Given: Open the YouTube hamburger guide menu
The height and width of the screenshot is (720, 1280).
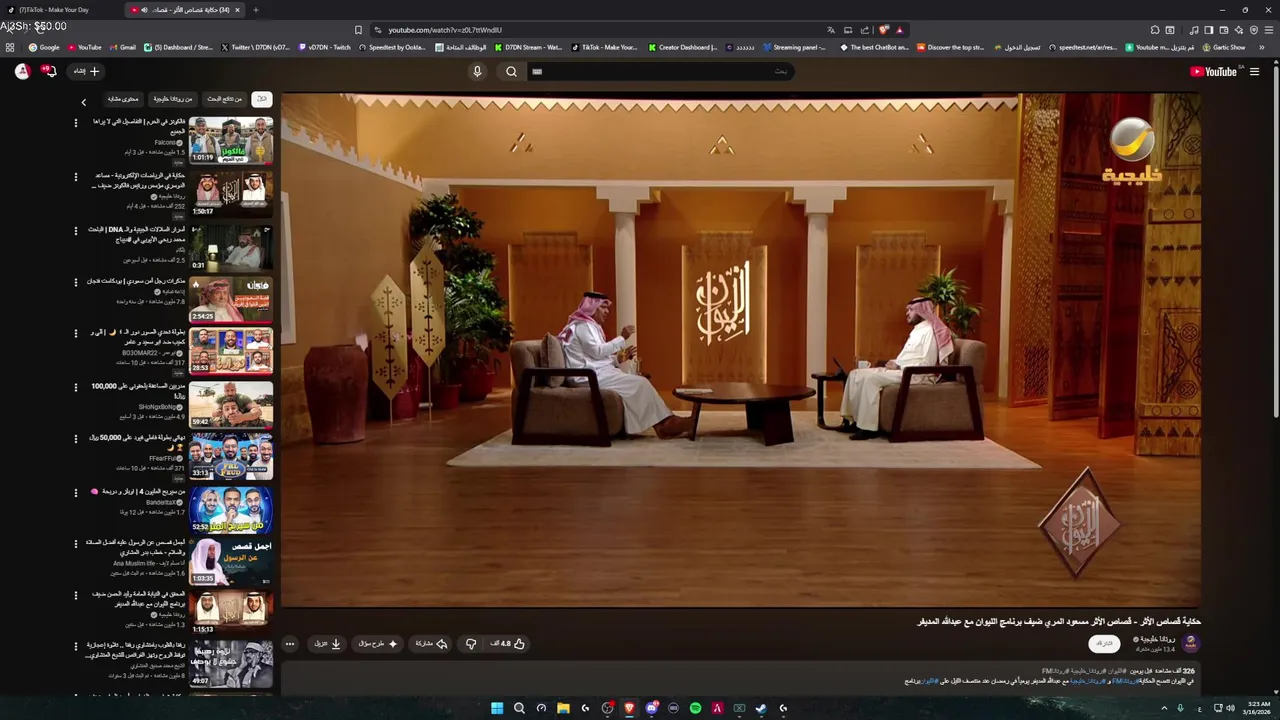Looking at the screenshot, I should (1254, 71).
